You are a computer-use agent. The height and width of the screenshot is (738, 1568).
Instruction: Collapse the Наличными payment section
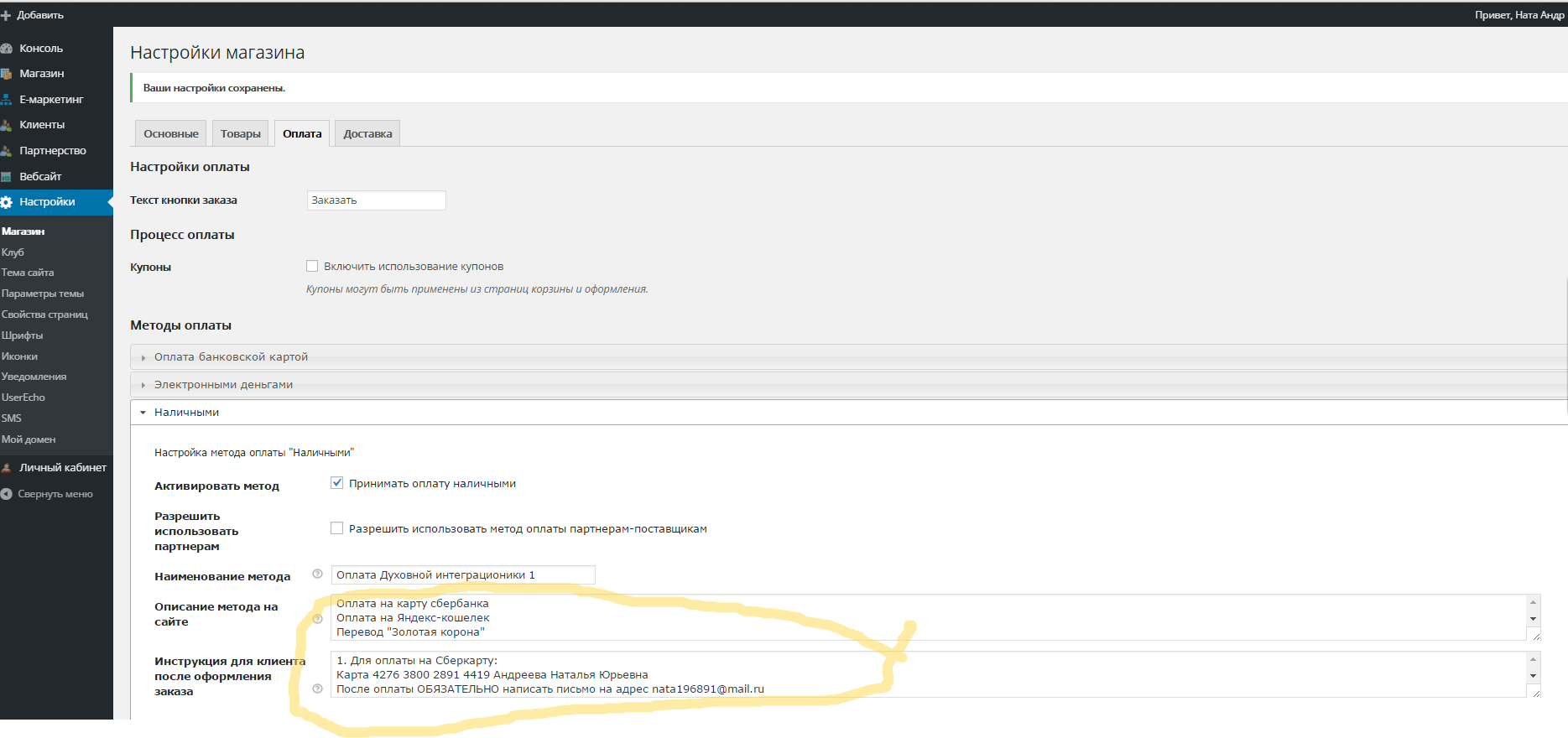186,413
